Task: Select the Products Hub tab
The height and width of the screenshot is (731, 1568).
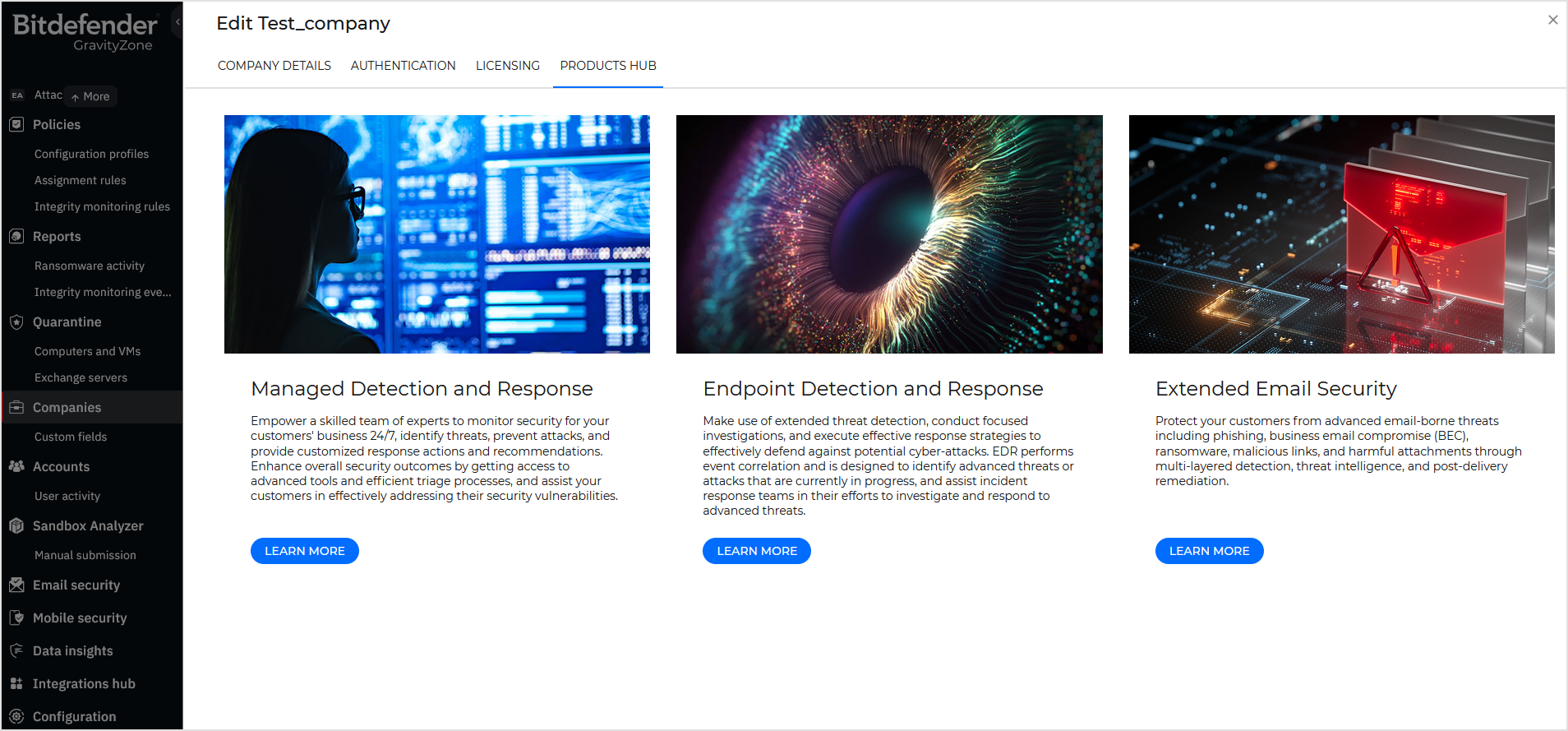Action: [x=608, y=66]
